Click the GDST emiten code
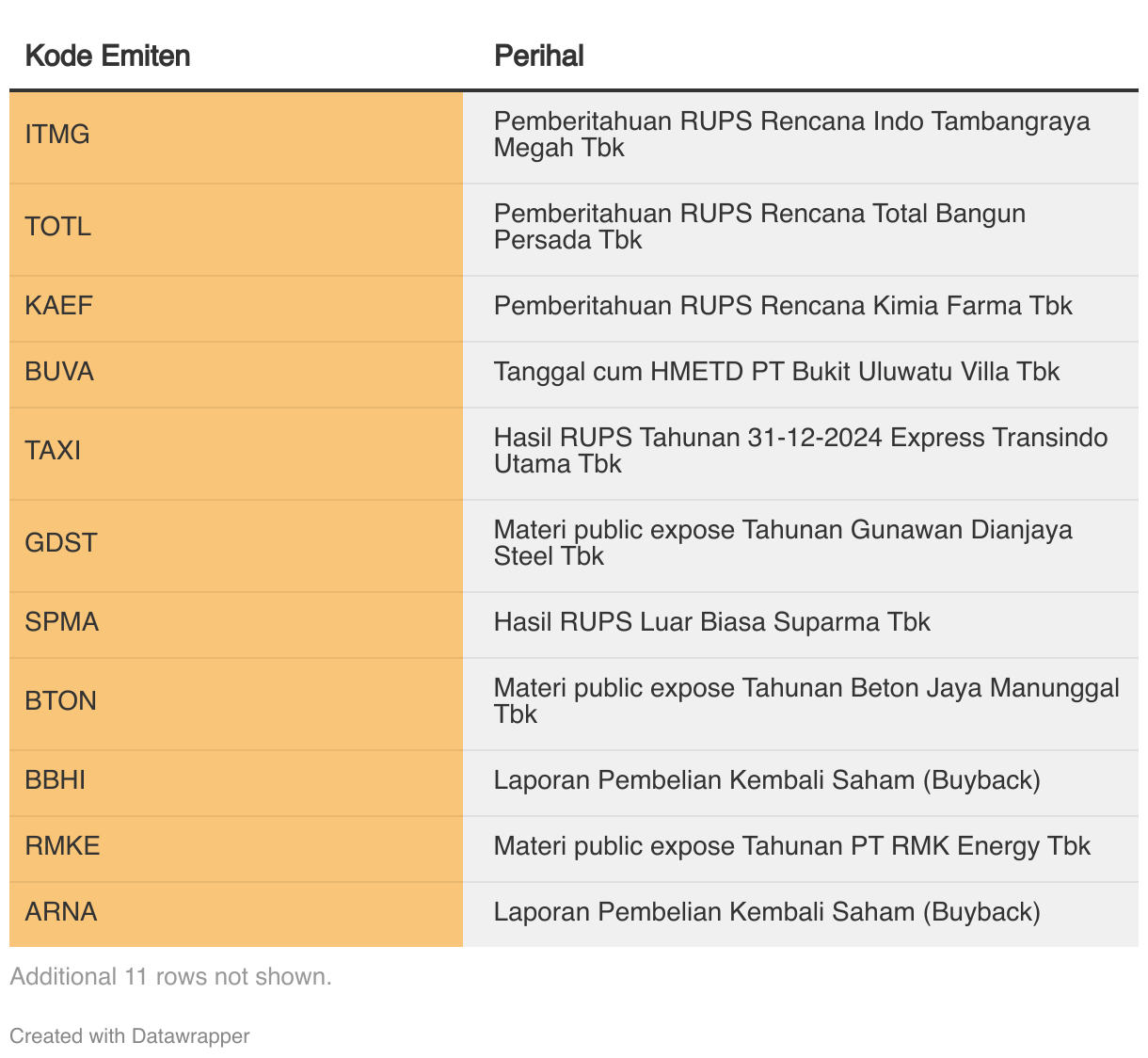This screenshot has height=1058, width=1148. [x=60, y=543]
